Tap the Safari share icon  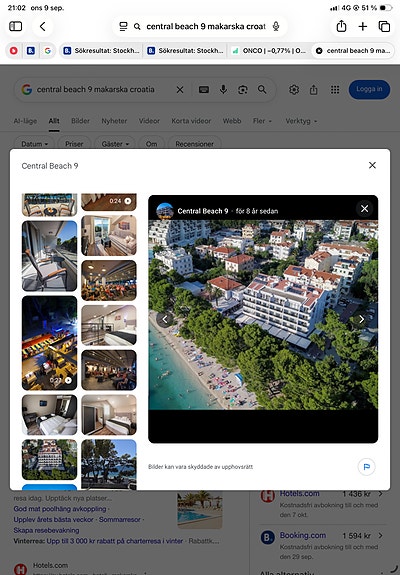pos(341,26)
